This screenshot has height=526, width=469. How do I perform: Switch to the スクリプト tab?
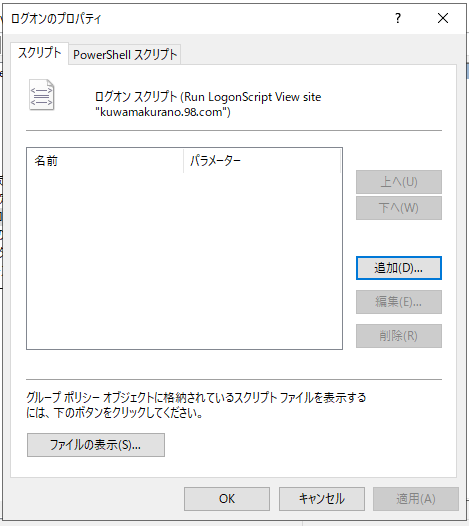point(40,53)
